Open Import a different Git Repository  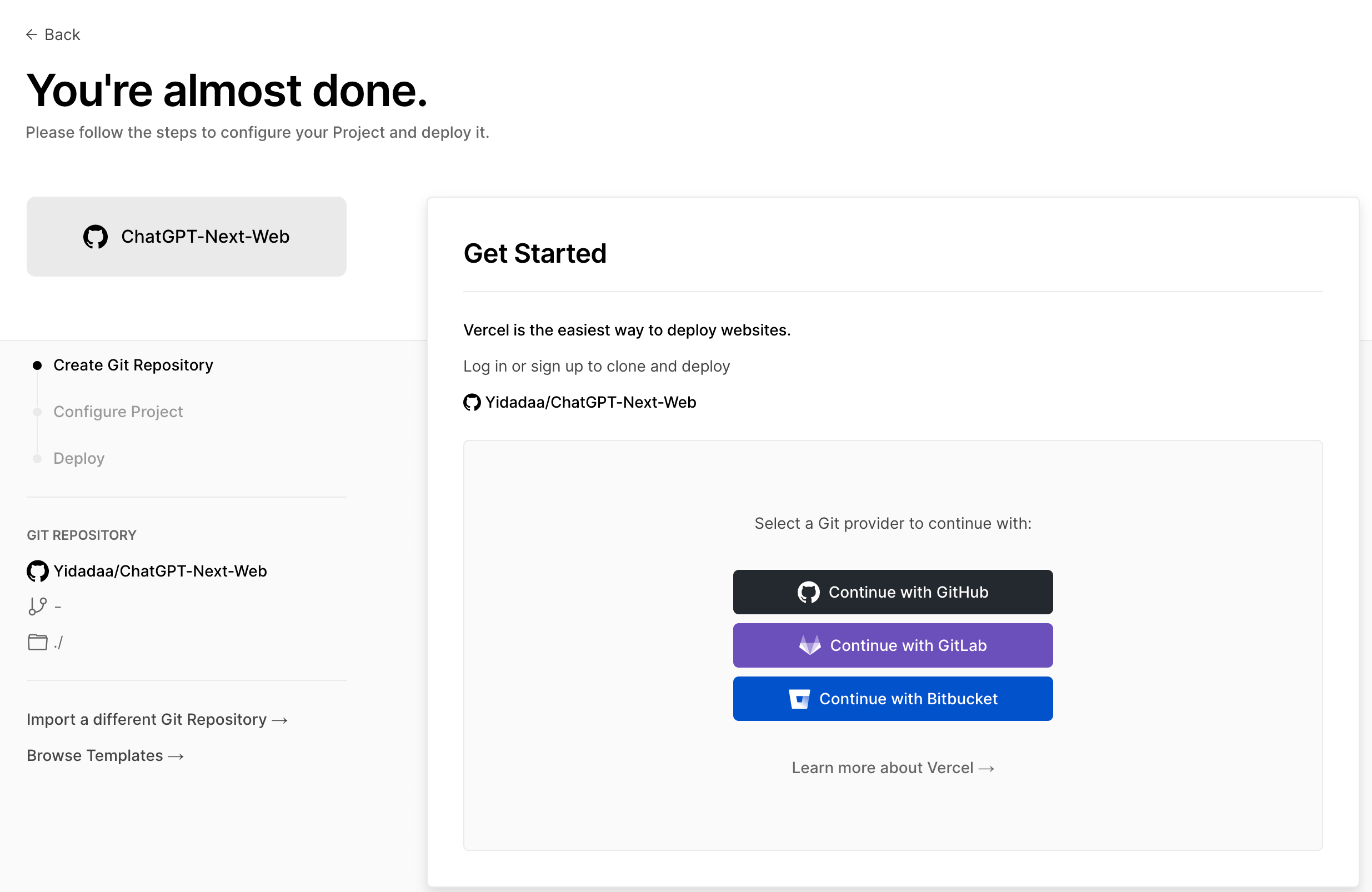coord(157,719)
